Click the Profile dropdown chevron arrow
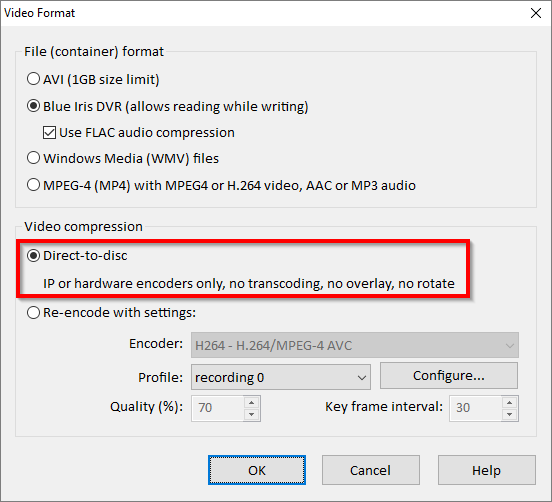Image resolution: width=552 pixels, height=502 pixels. pyautogui.click(x=362, y=378)
